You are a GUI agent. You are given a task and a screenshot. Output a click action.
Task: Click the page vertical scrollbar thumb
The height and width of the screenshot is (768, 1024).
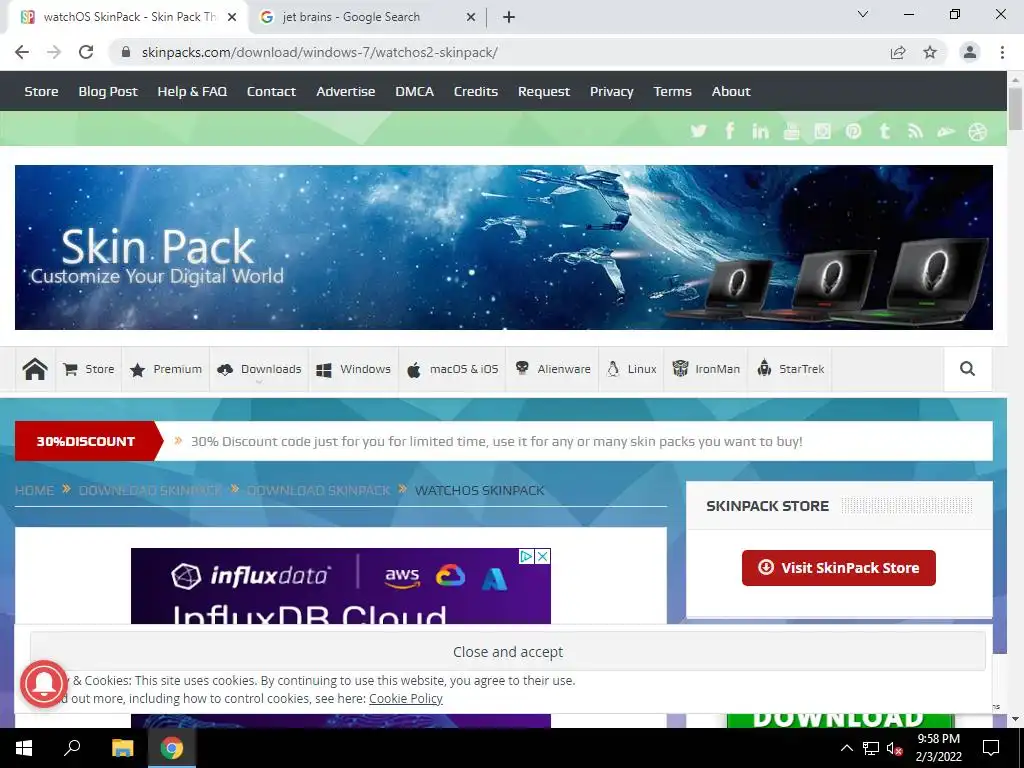pyautogui.click(x=1015, y=108)
